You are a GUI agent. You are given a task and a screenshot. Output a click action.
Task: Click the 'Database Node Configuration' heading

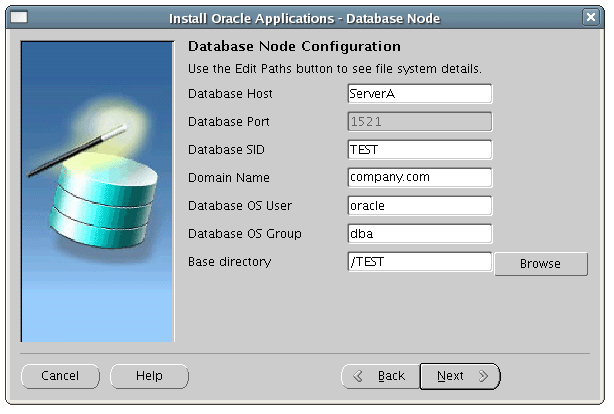tap(294, 47)
